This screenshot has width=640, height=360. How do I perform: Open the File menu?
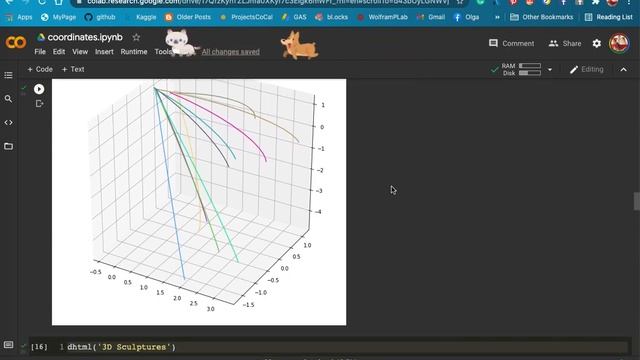tap(40, 52)
